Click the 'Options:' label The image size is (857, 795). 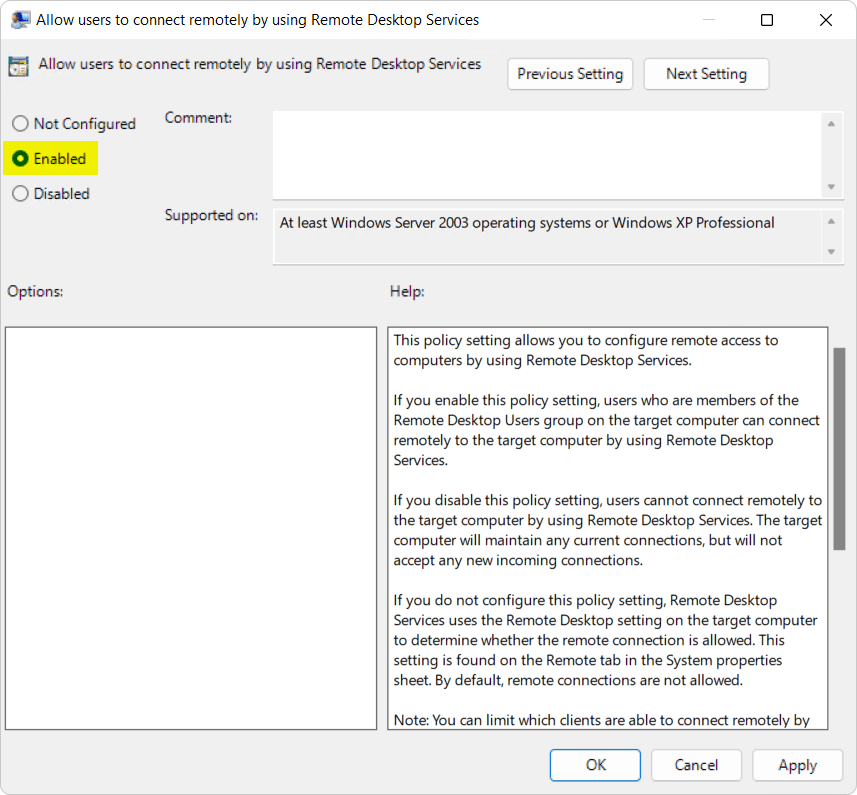pyautogui.click(x=35, y=291)
